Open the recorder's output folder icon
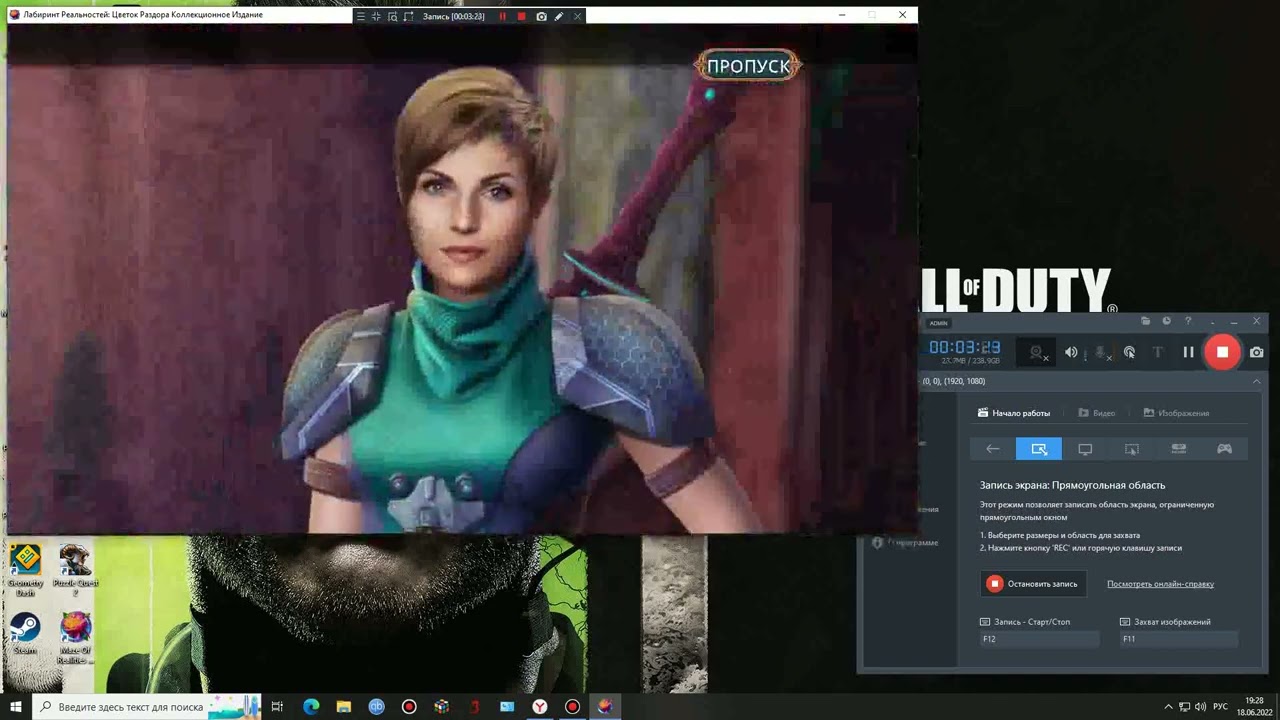1280x720 pixels. point(1146,321)
